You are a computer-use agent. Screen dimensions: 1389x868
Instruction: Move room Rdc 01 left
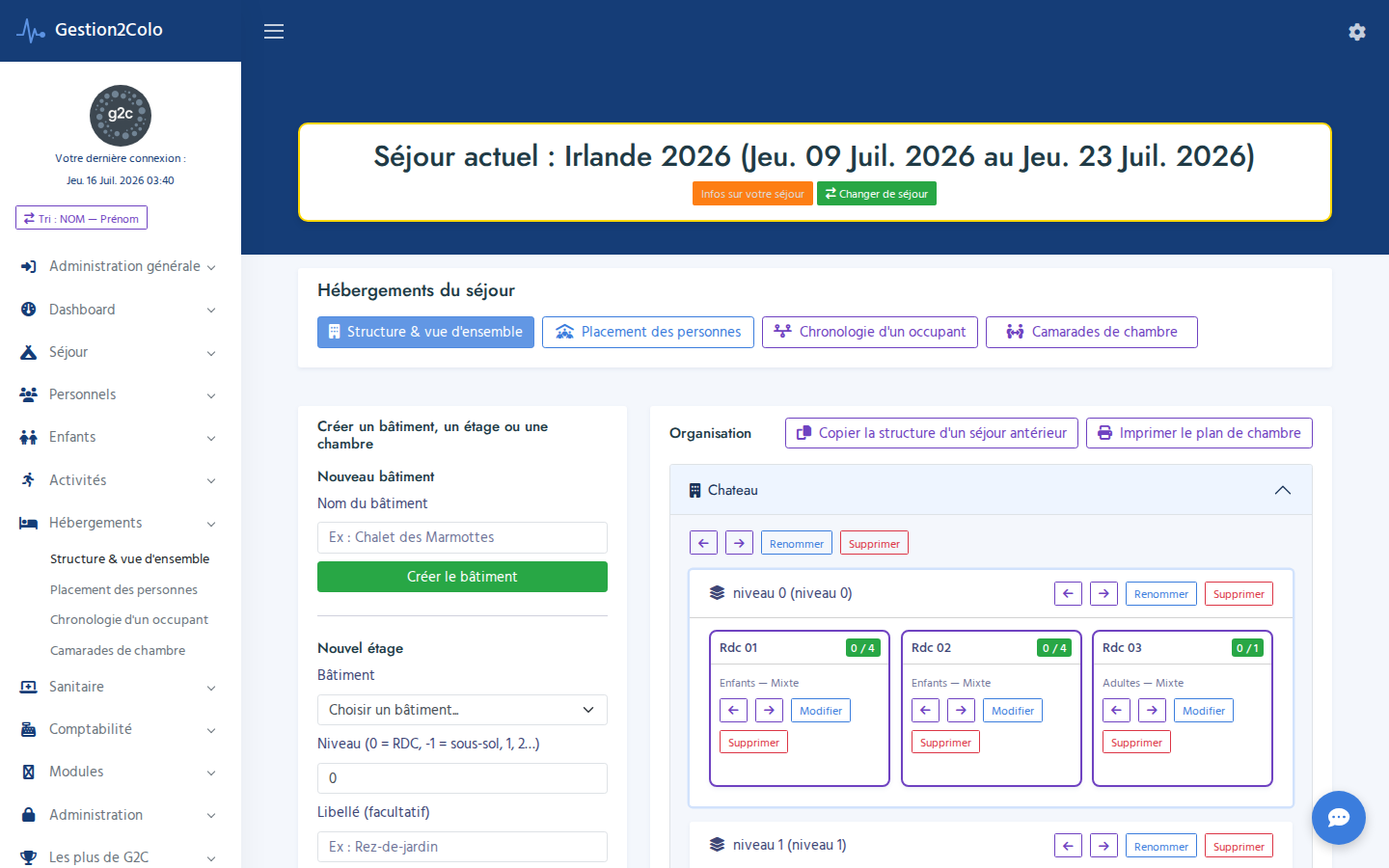tap(733, 711)
